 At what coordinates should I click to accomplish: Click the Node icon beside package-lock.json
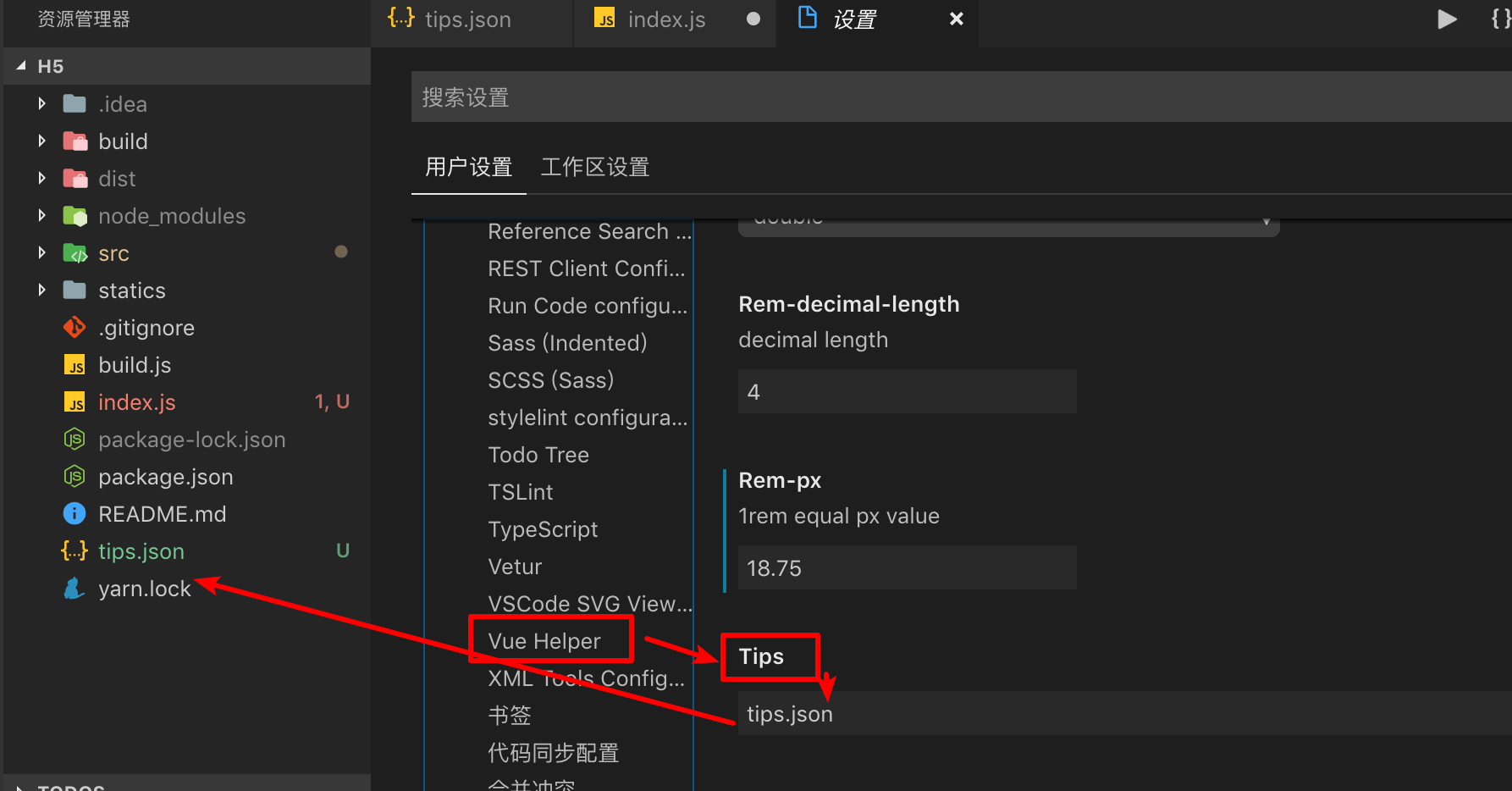74,439
